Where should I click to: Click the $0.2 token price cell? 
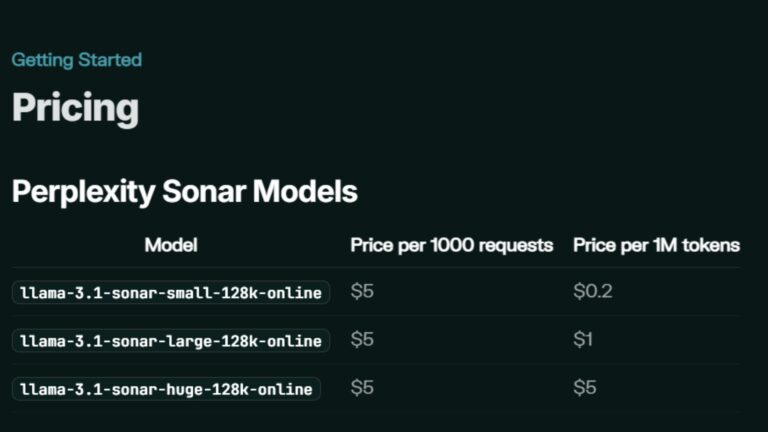coord(593,291)
